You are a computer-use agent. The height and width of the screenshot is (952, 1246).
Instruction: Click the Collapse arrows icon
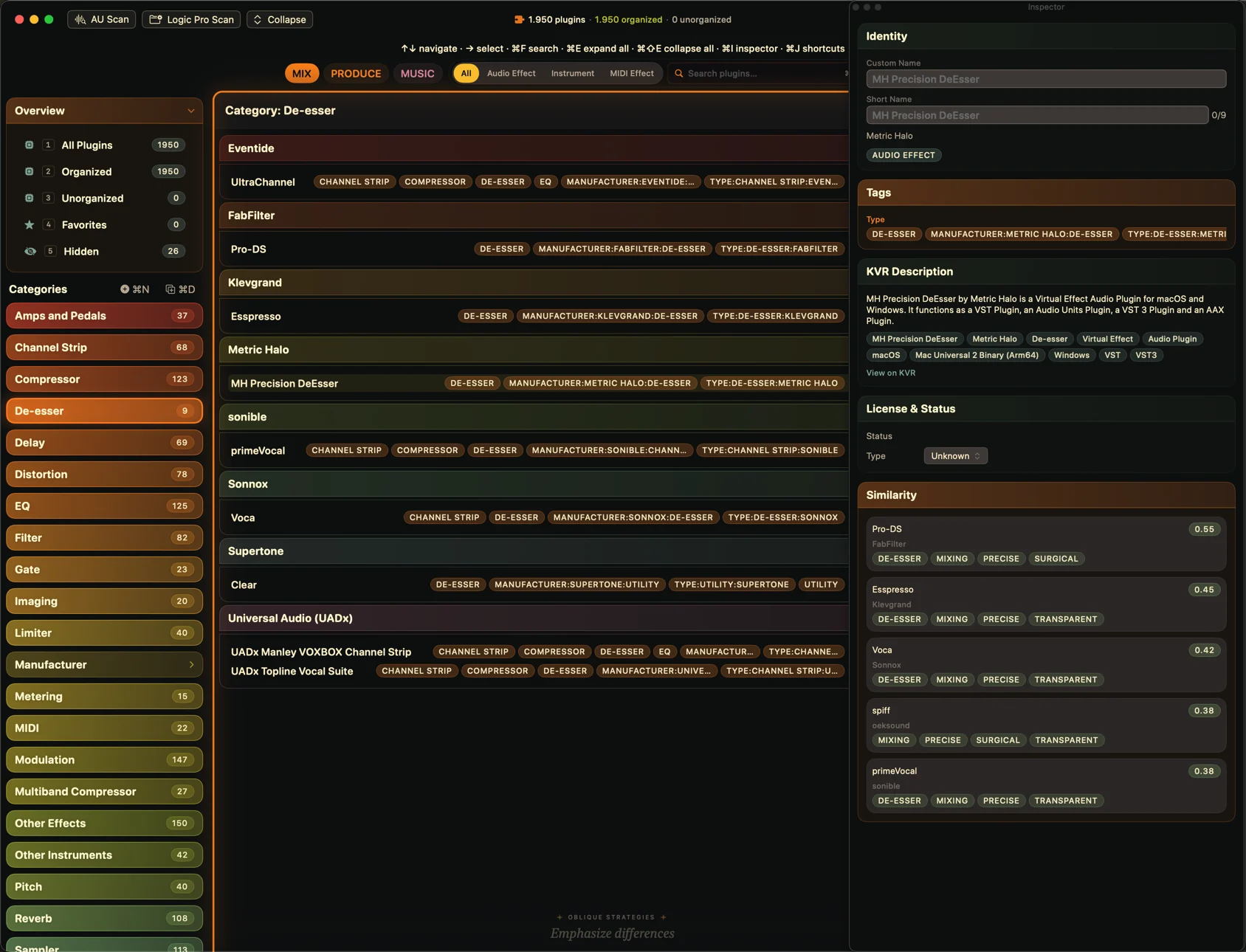(x=258, y=19)
